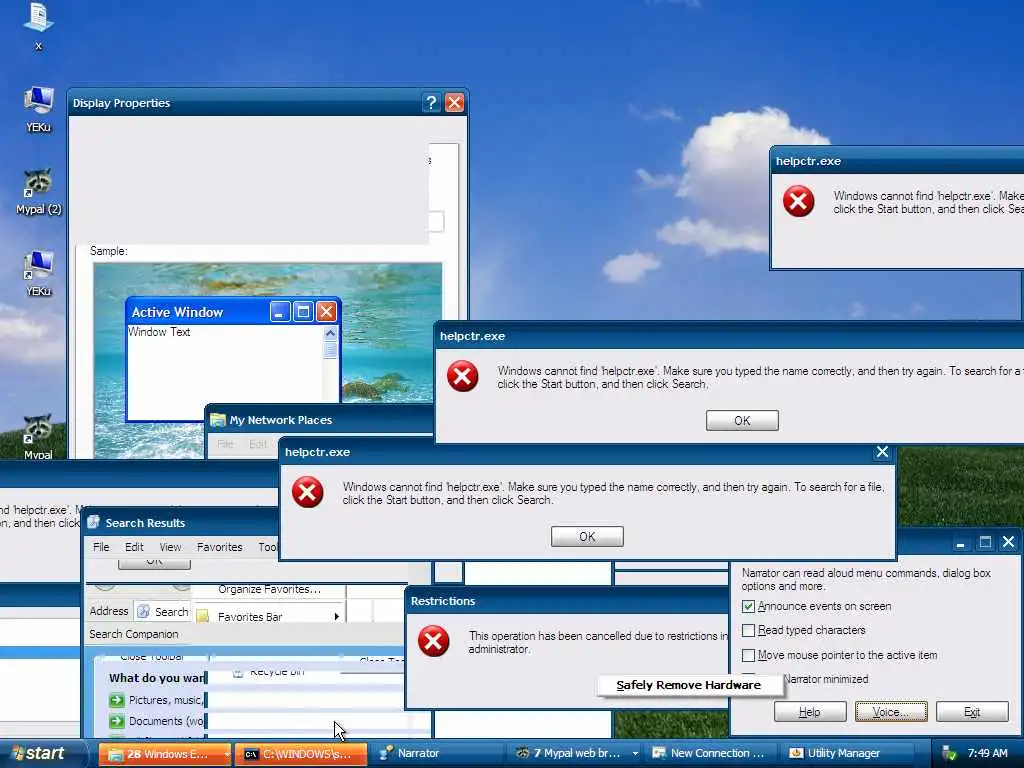Image resolution: width=1024 pixels, height=768 pixels.
Task: Enable Move mouse pointer to the active item
Action: click(x=748, y=655)
